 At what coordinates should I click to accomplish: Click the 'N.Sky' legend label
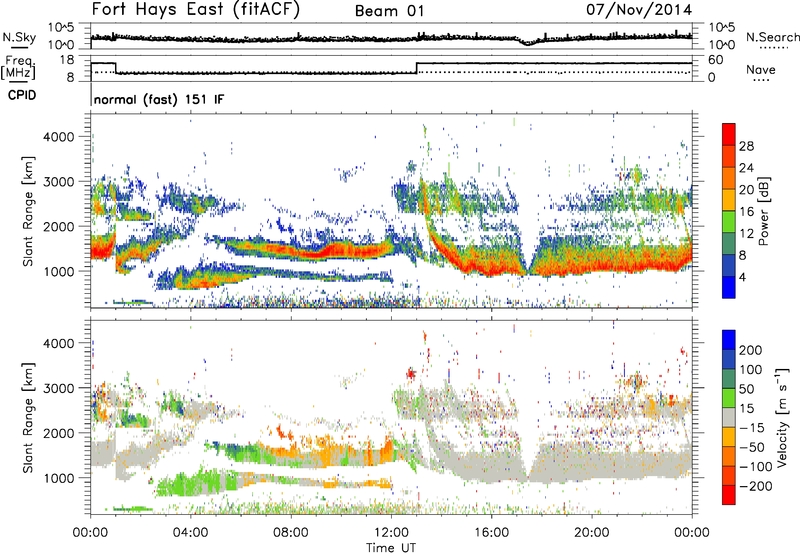[19, 37]
